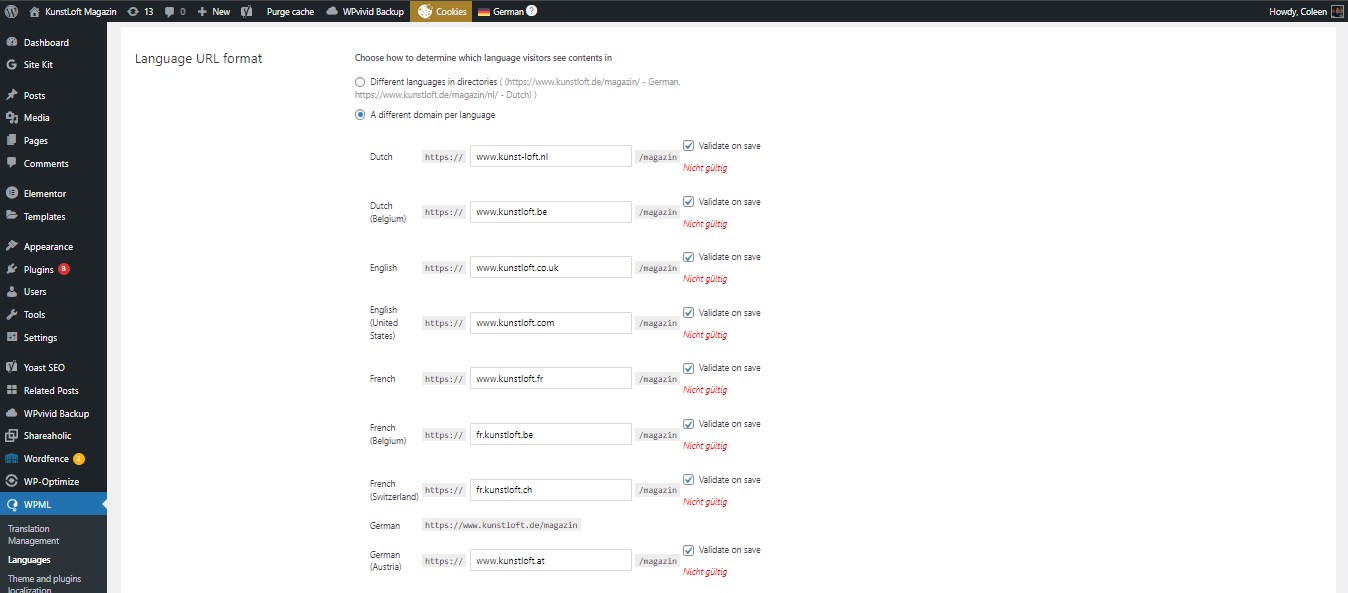
Task: Open Settings via its sidebar icon
Action: point(12,337)
